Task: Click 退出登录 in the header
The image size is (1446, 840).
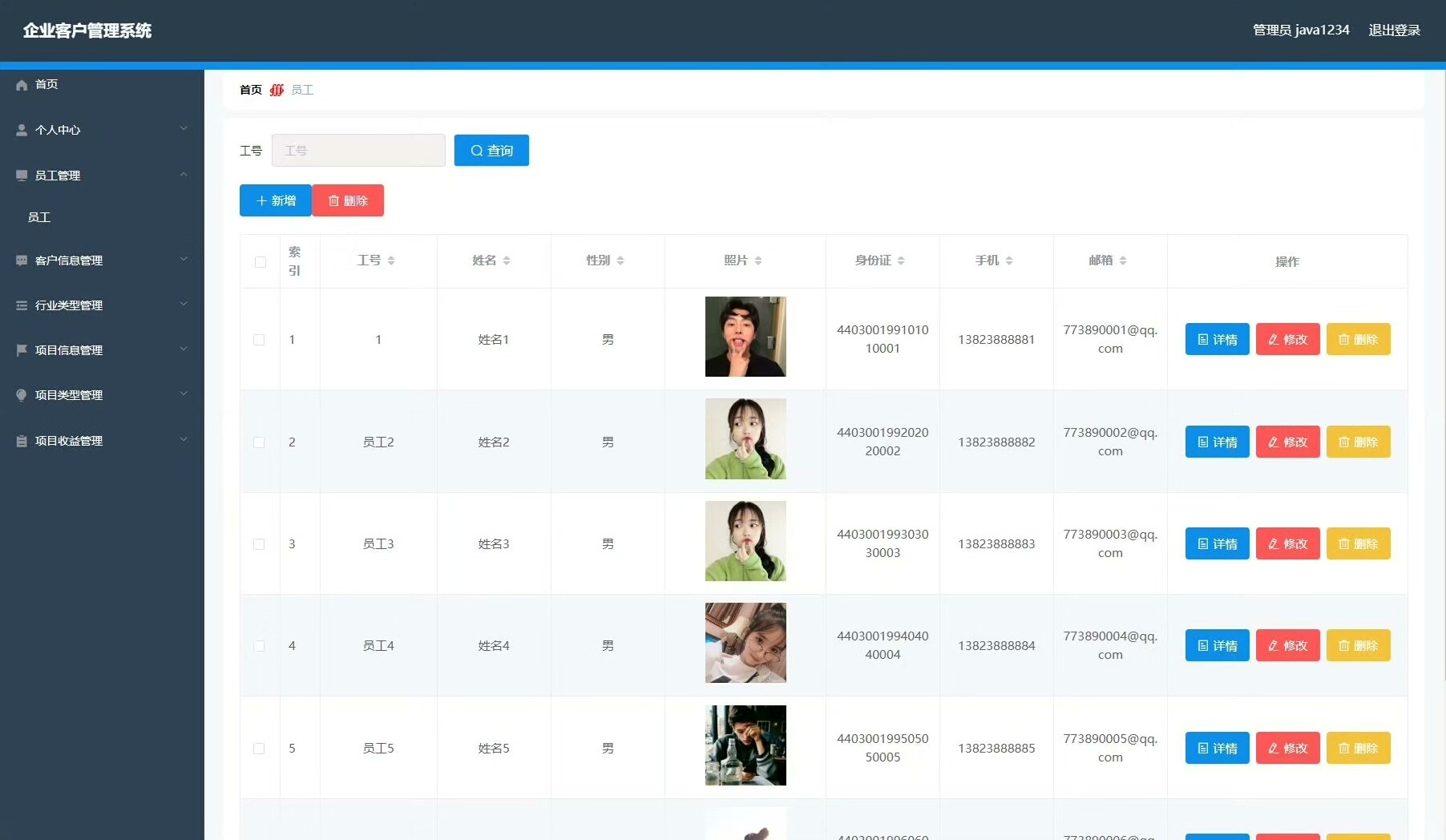Action: pyautogui.click(x=1394, y=30)
